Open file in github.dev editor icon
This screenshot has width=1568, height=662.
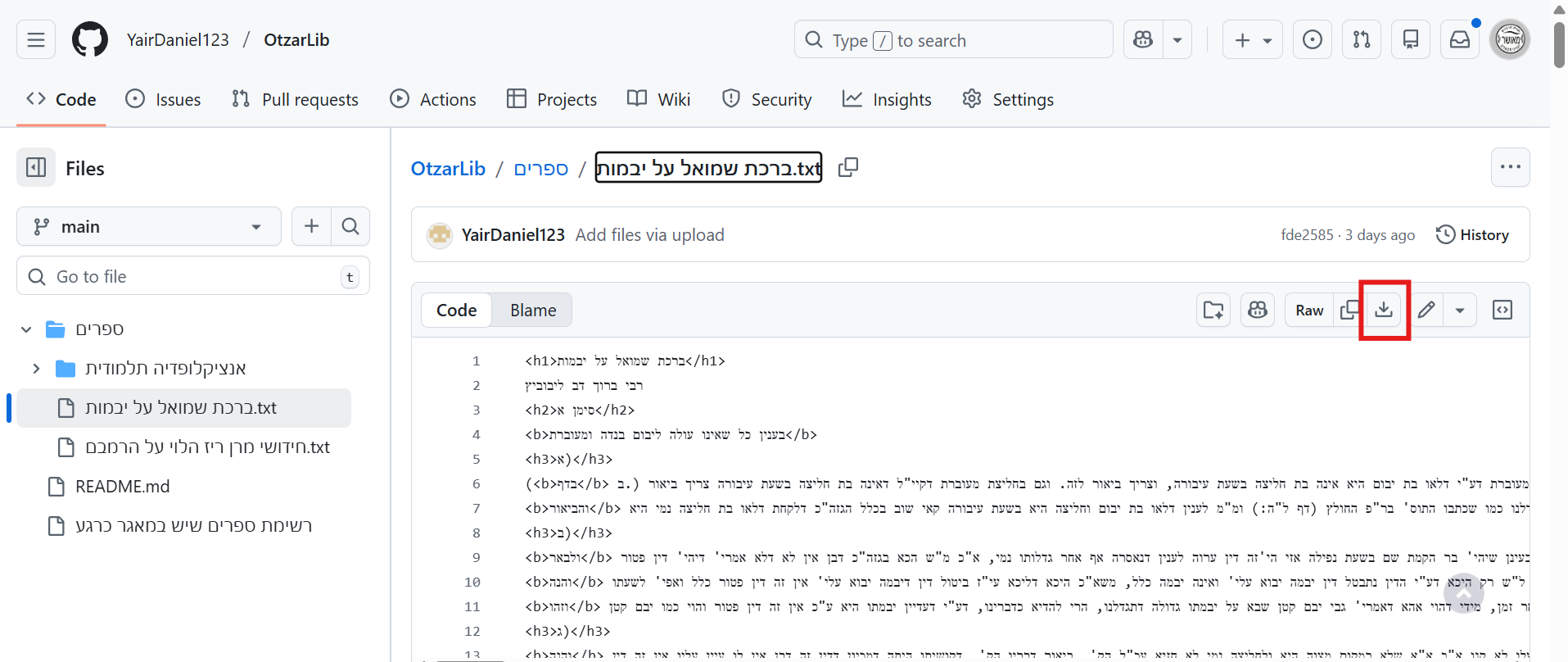point(1213,310)
